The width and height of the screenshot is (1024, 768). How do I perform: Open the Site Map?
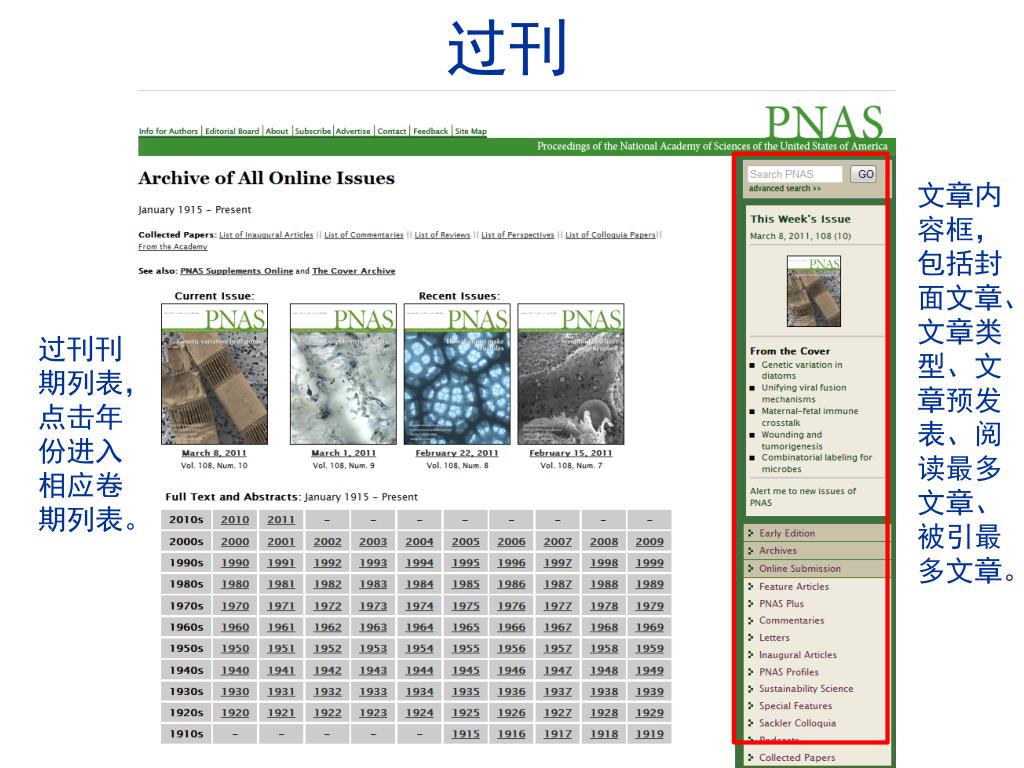tap(471, 131)
